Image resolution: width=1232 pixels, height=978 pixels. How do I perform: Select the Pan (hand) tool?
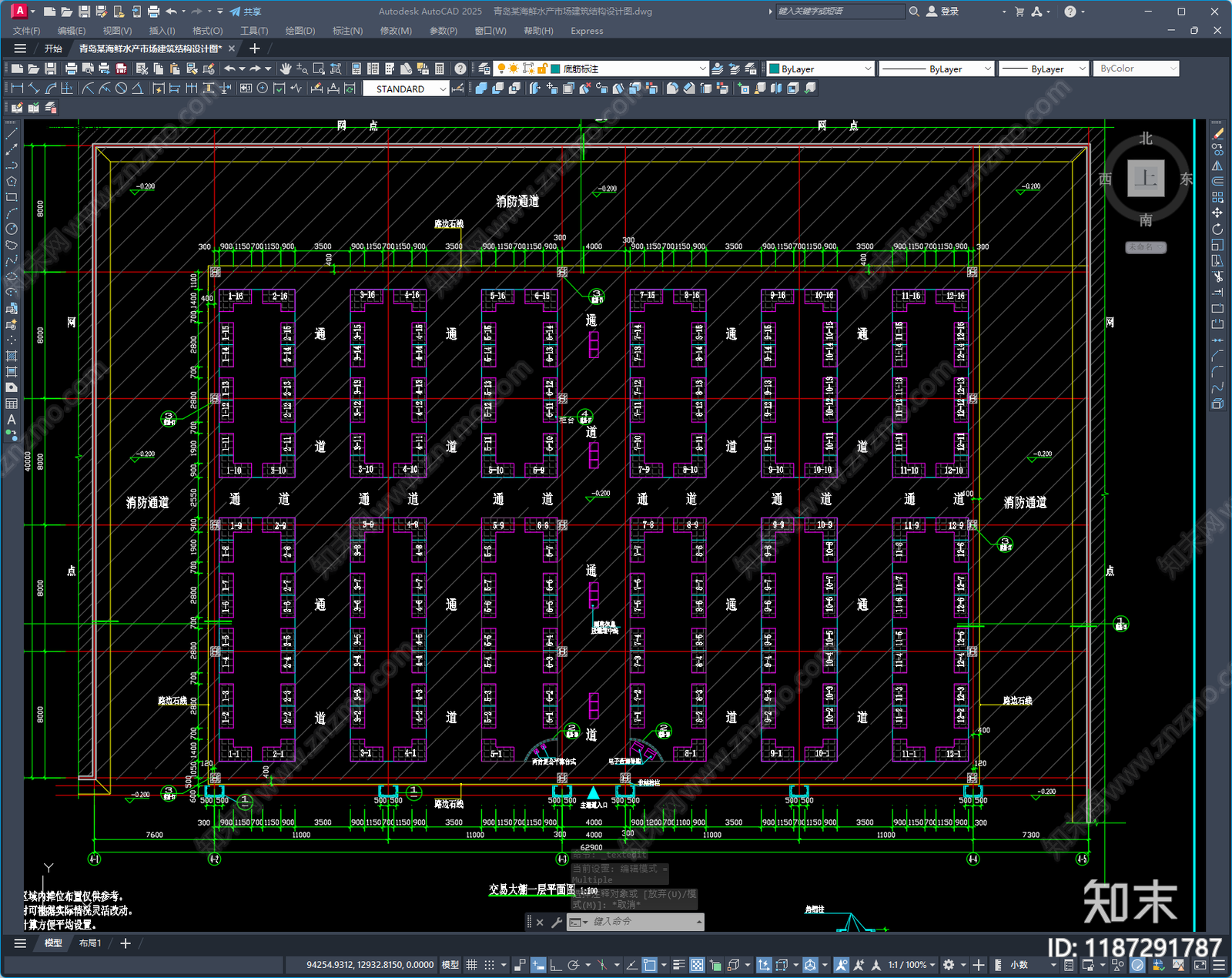pos(286,69)
